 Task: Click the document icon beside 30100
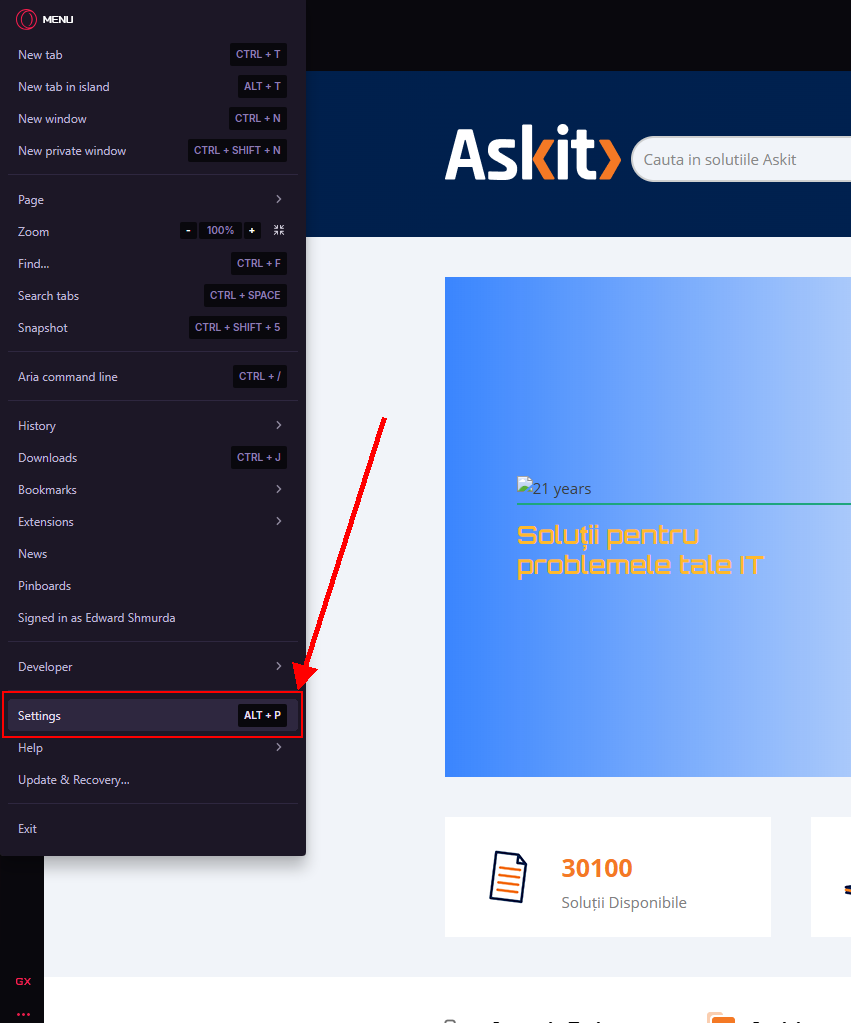click(x=508, y=877)
